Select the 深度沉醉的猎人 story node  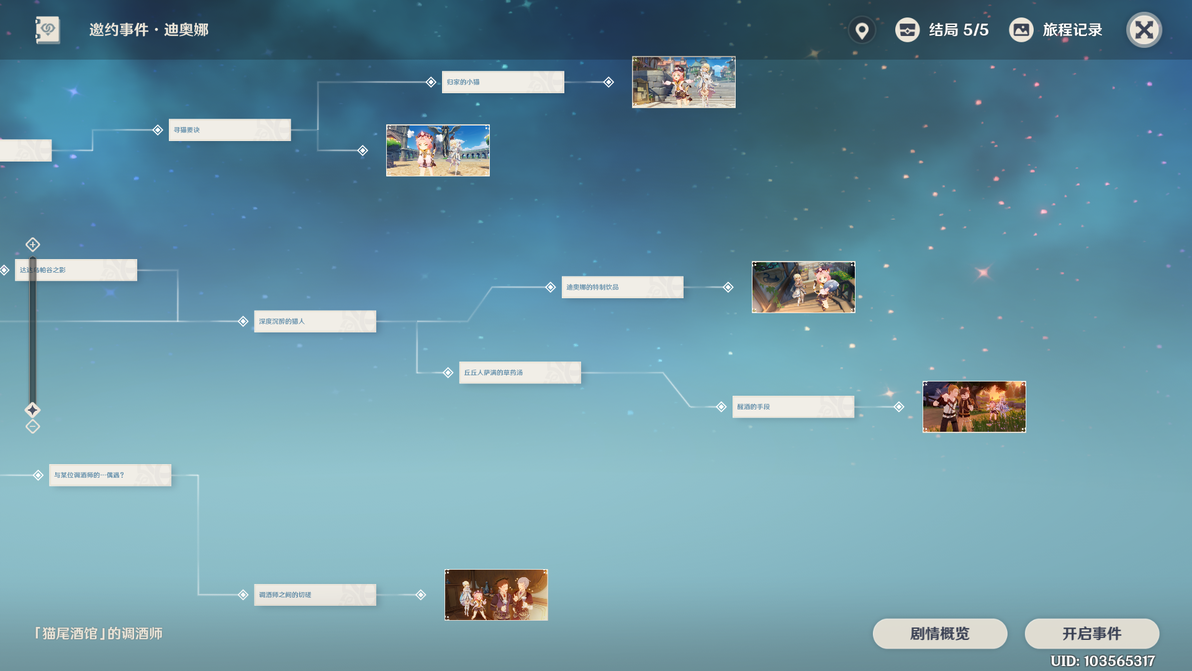coord(315,321)
